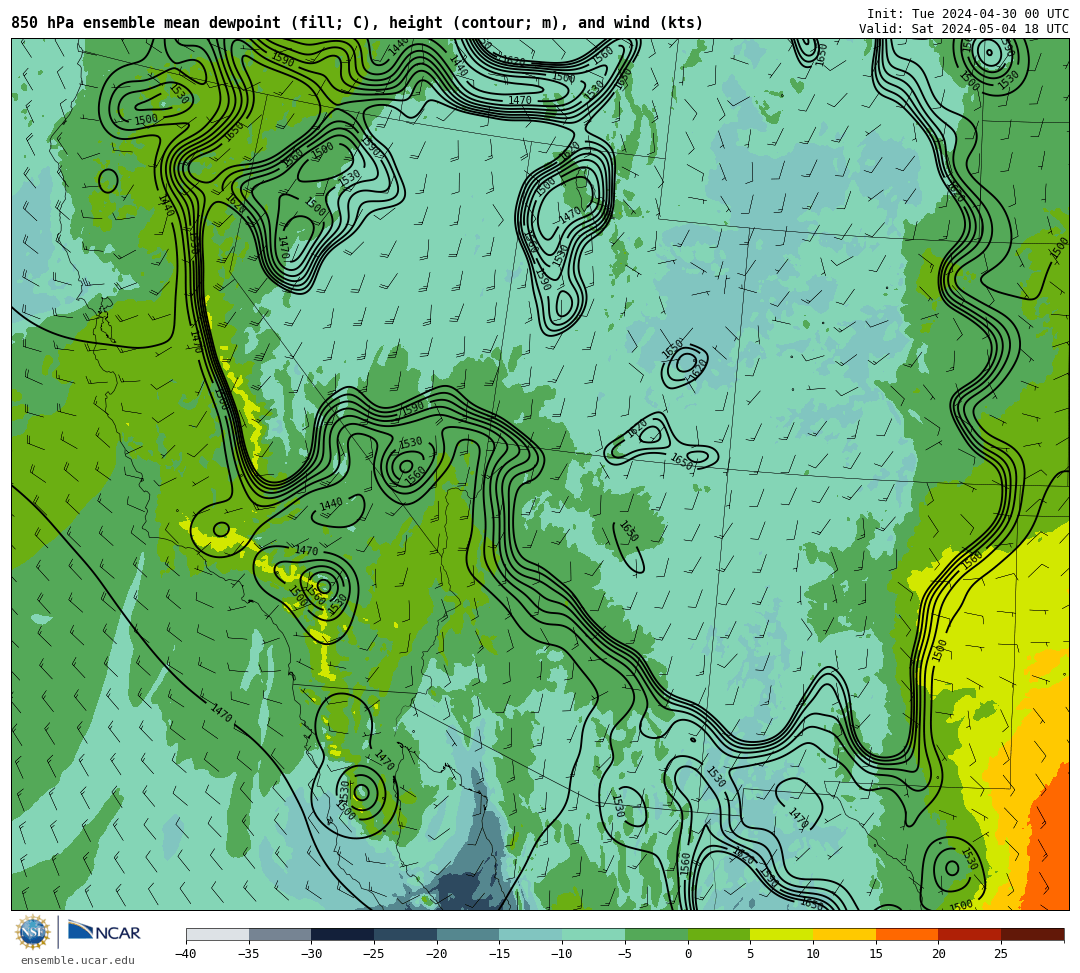1080x973 pixels.
Task: Click the '-40' colorbar tick label
Action: click(x=185, y=954)
